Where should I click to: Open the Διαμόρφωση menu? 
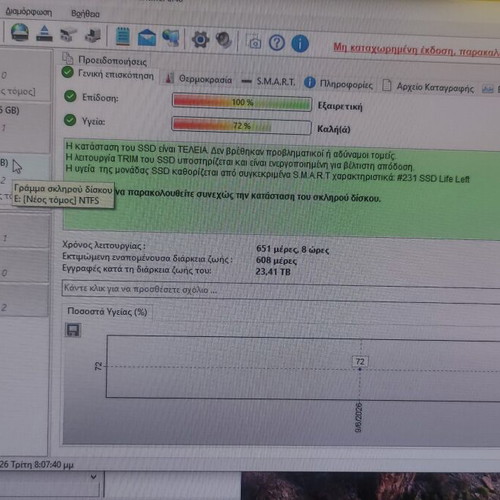pyautogui.click(x=28, y=13)
